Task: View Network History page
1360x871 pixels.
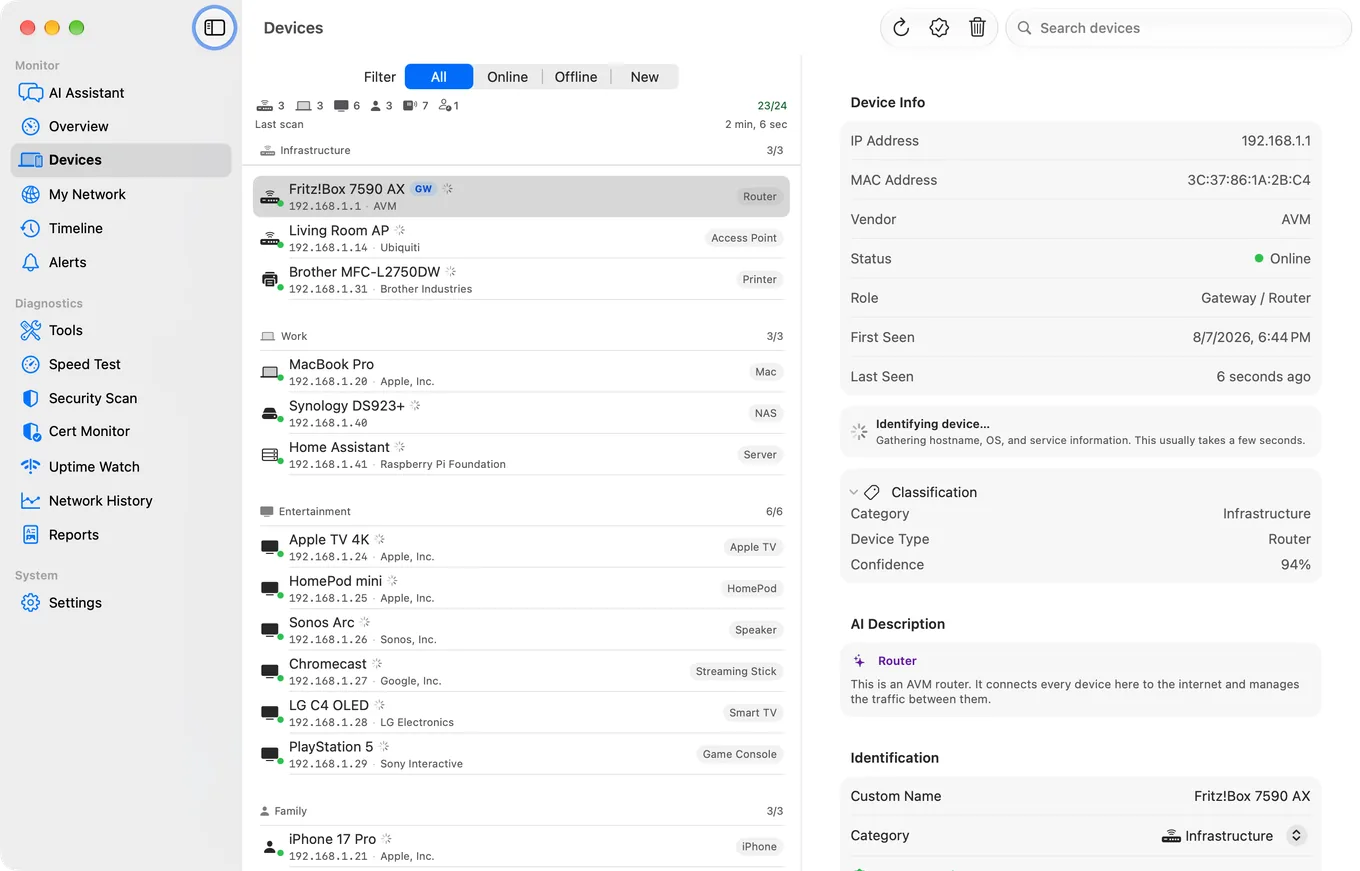Action: 121,500
